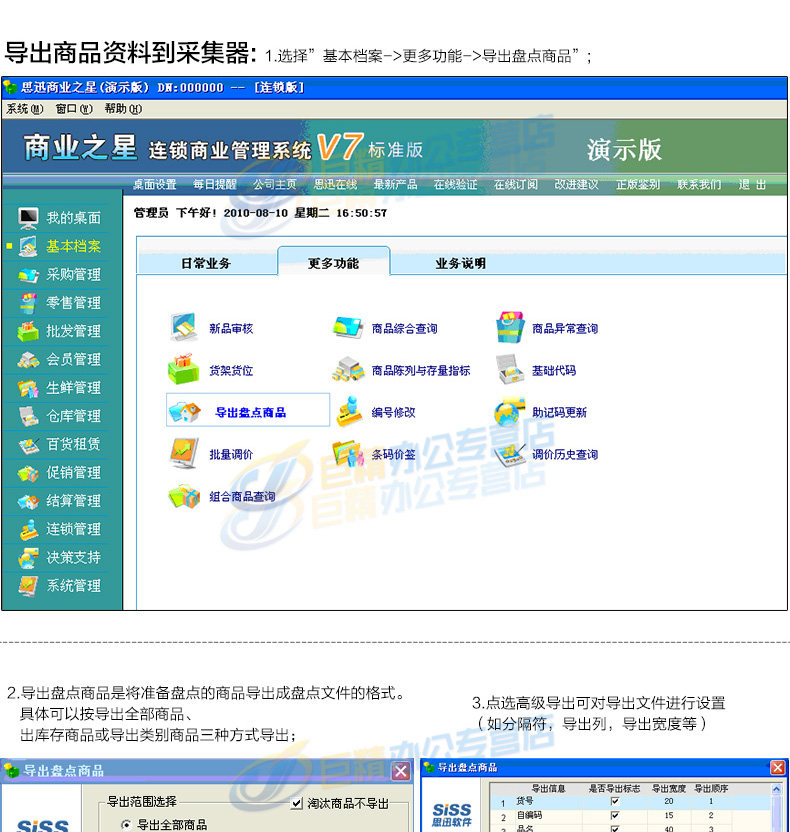Click 在线订阅 link
This screenshot has height=832, width=790.
pos(516,184)
